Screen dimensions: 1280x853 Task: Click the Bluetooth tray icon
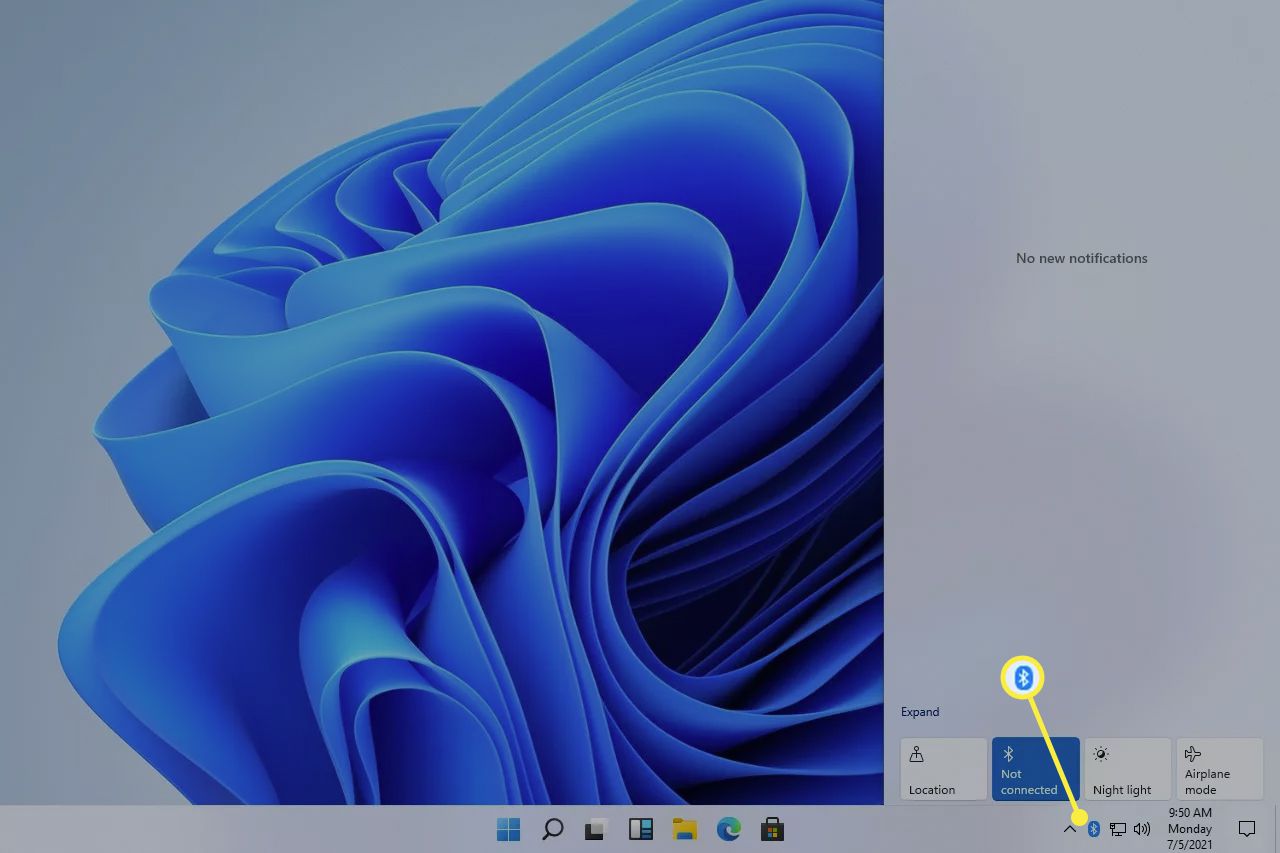coord(1094,829)
